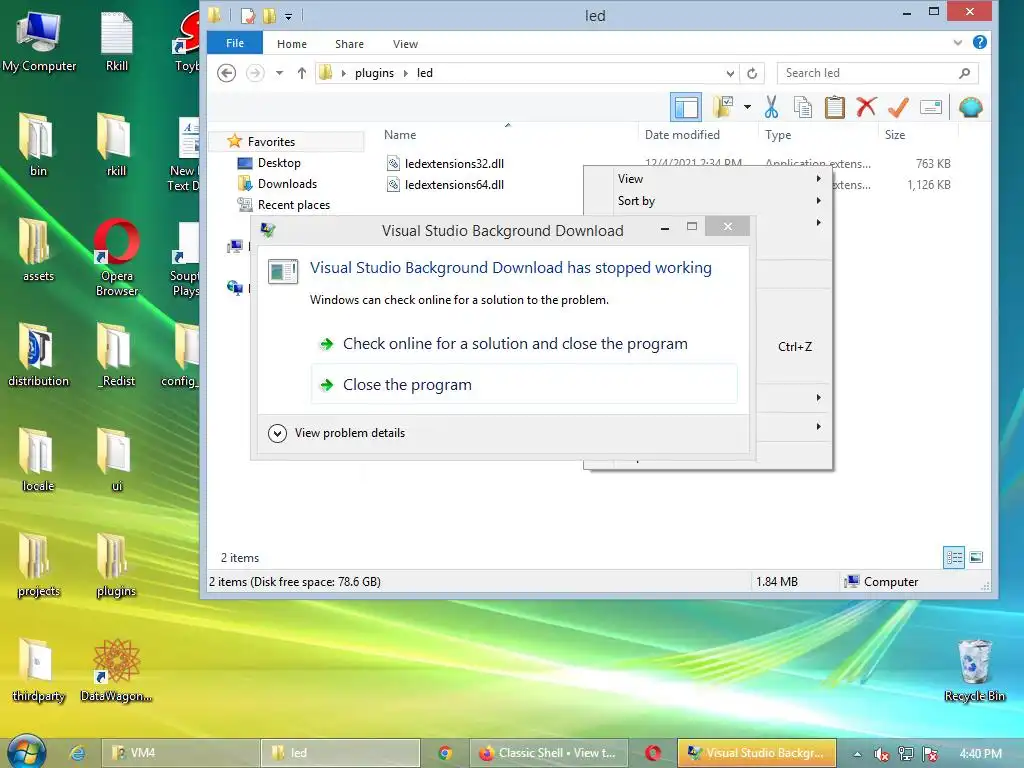Expand the folder options dropdown arrow
The height and width of the screenshot is (768, 1024).
(x=747, y=107)
